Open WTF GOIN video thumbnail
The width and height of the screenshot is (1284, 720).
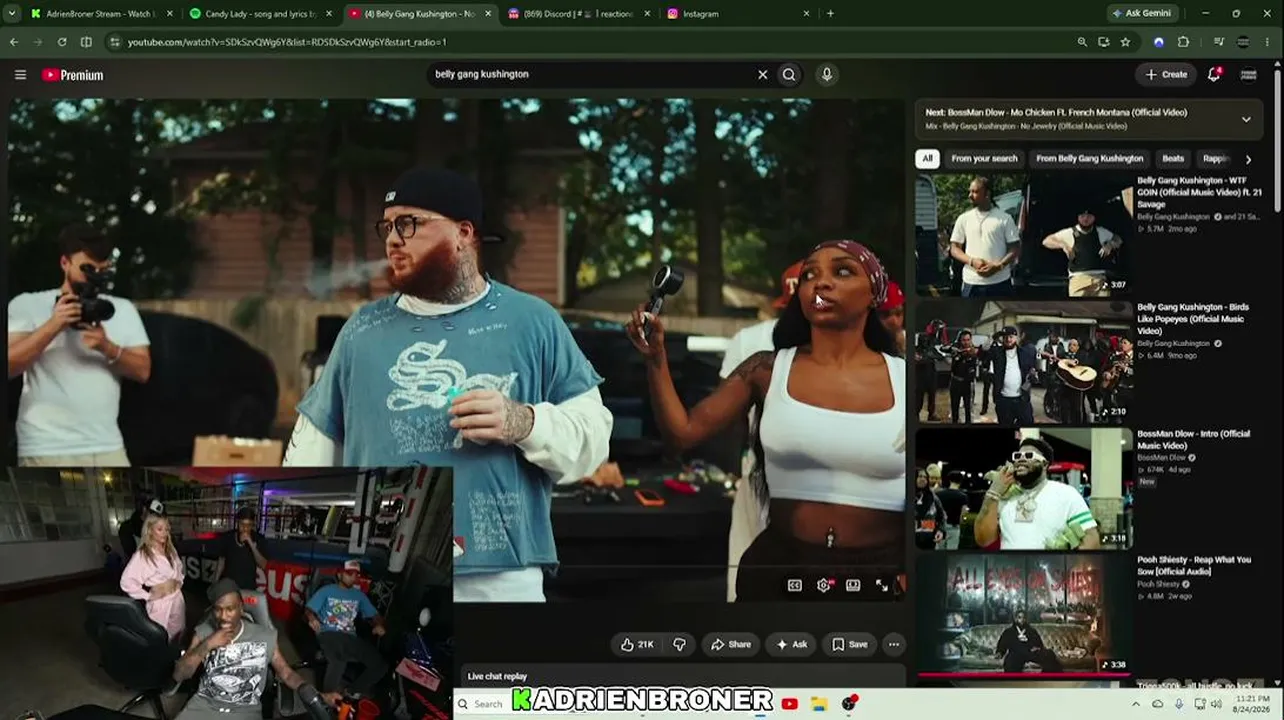(x=1024, y=236)
